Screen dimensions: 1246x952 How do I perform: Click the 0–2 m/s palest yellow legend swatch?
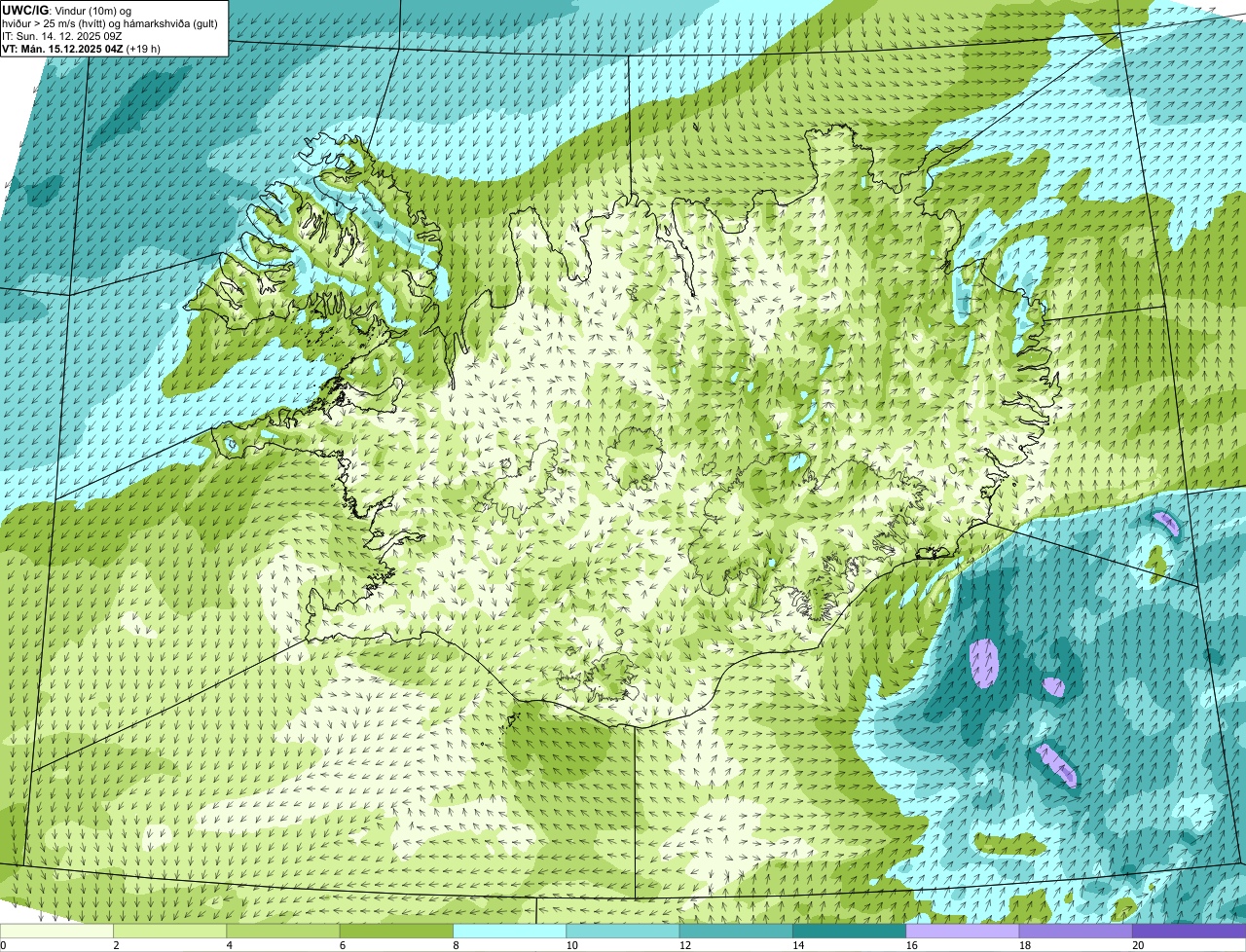coord(57,931)
